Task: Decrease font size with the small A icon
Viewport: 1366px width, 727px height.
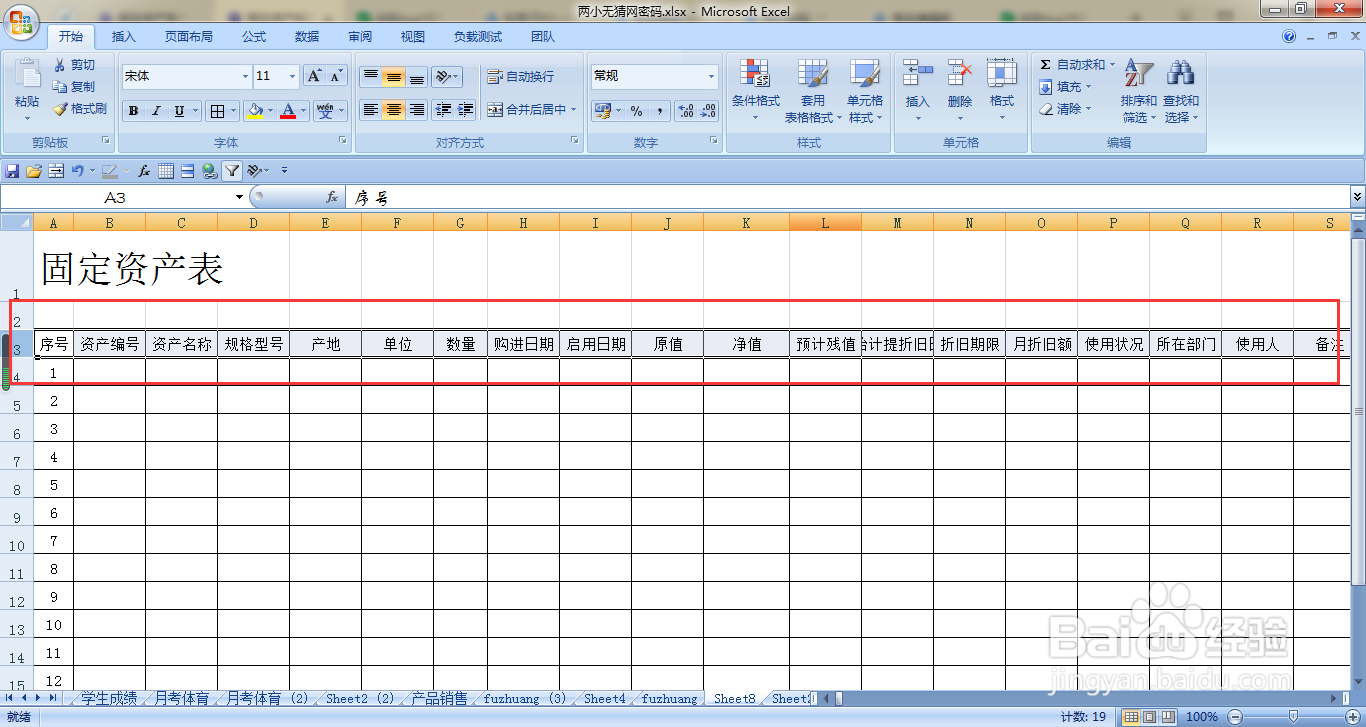Action: pos(337,76)
